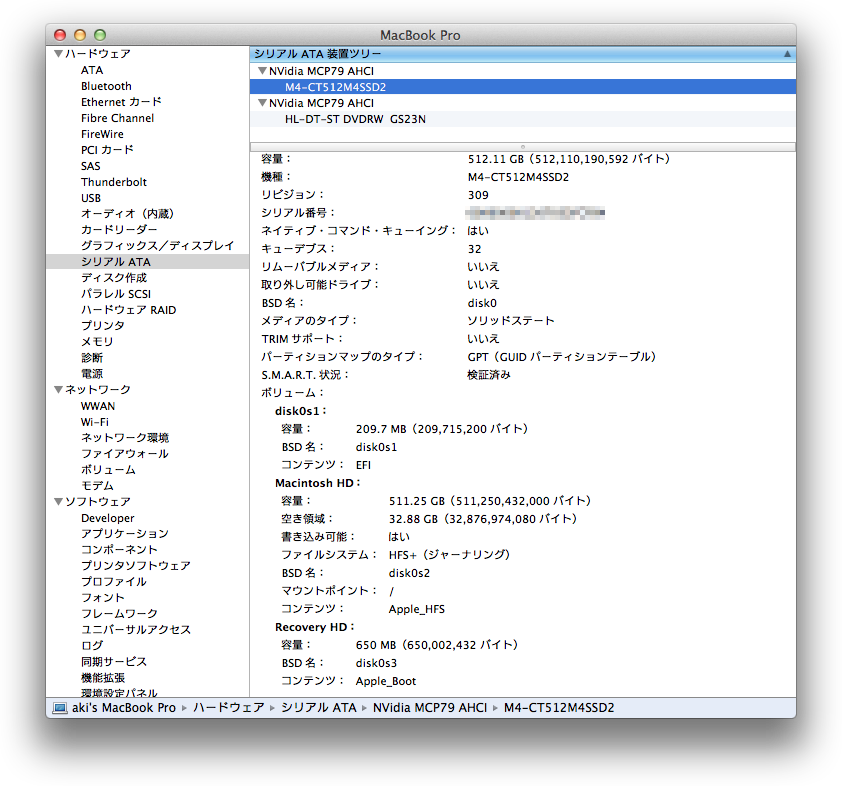Select Bluetooth in sidebar
842x786 pixels.
click(x=106, y=86)
